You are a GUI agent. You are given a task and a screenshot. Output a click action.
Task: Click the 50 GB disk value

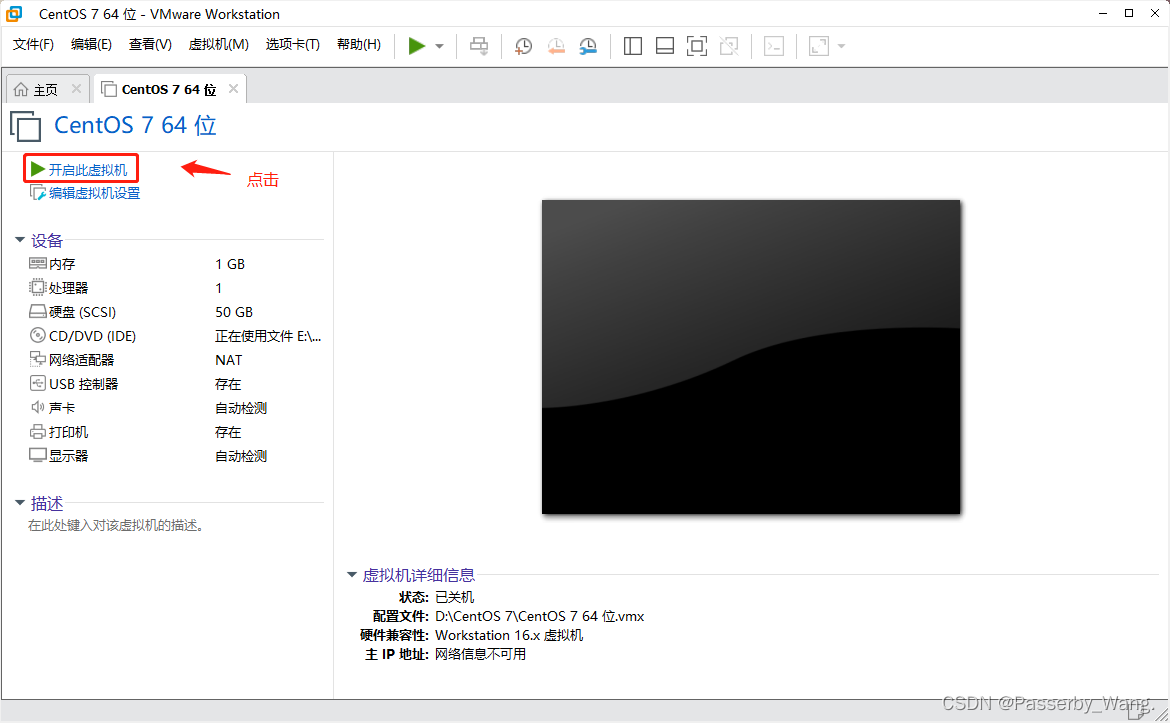coord(234,312)
